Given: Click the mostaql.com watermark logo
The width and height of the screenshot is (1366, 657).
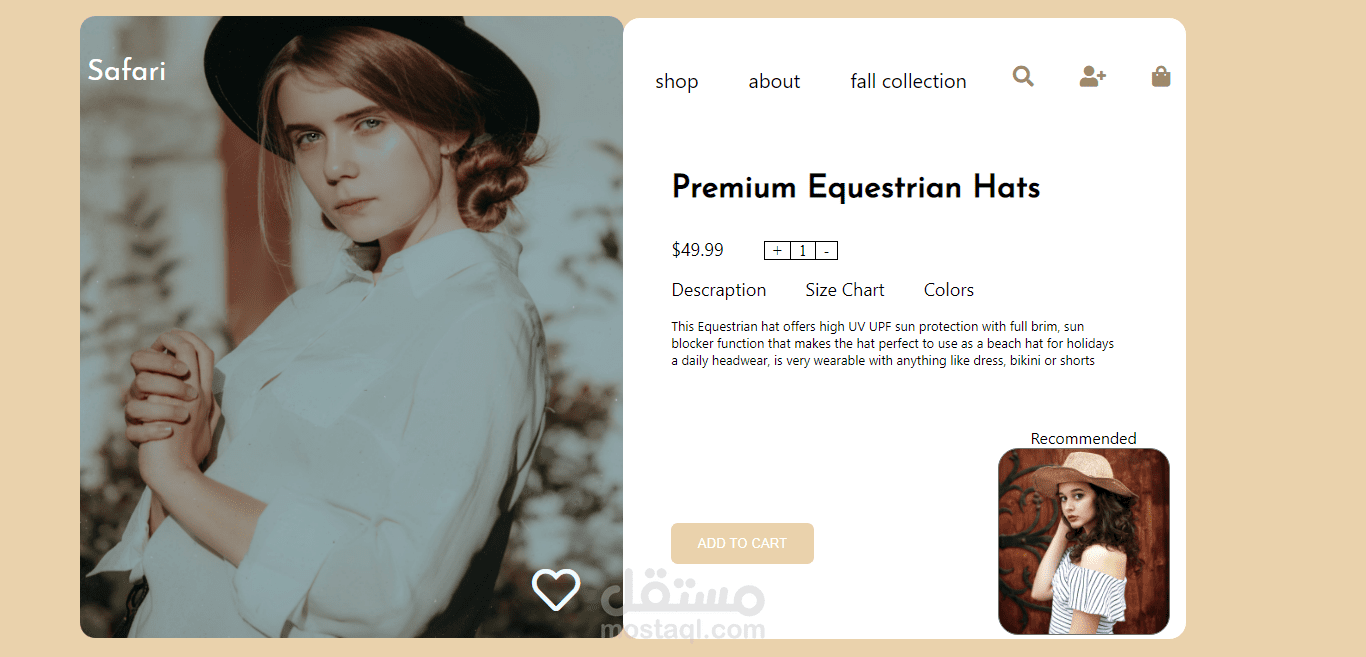Looking at the screenshot, I should (684, 607).
